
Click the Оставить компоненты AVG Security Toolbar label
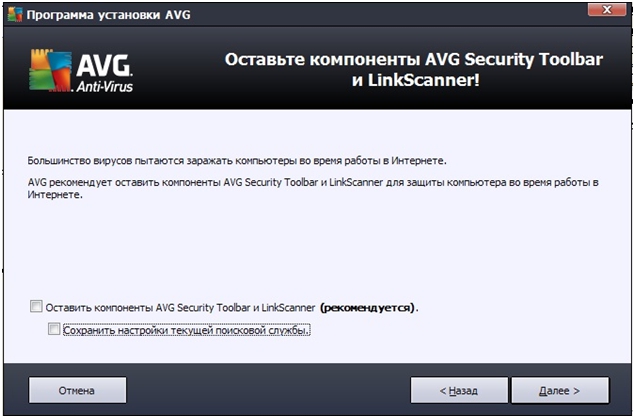click(x=180, y=308)
